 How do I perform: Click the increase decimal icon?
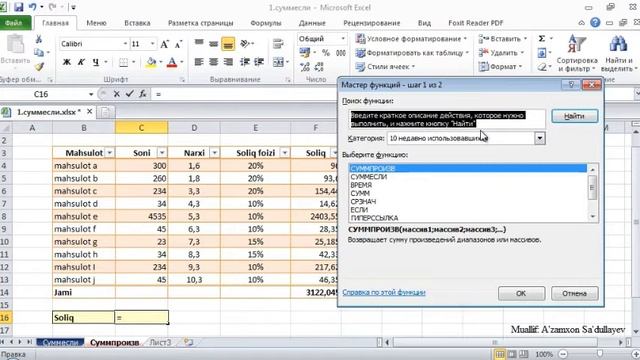304,67
